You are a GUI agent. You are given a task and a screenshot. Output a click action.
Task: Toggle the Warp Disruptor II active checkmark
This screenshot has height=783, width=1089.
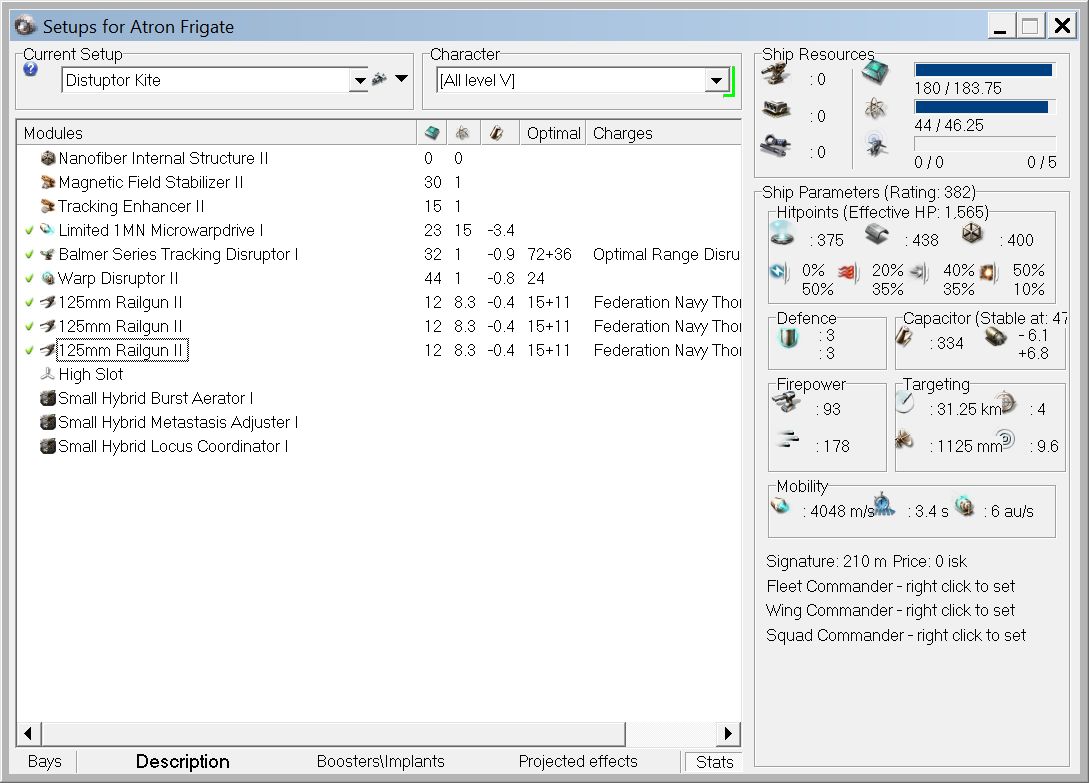(x=29, y=278)
